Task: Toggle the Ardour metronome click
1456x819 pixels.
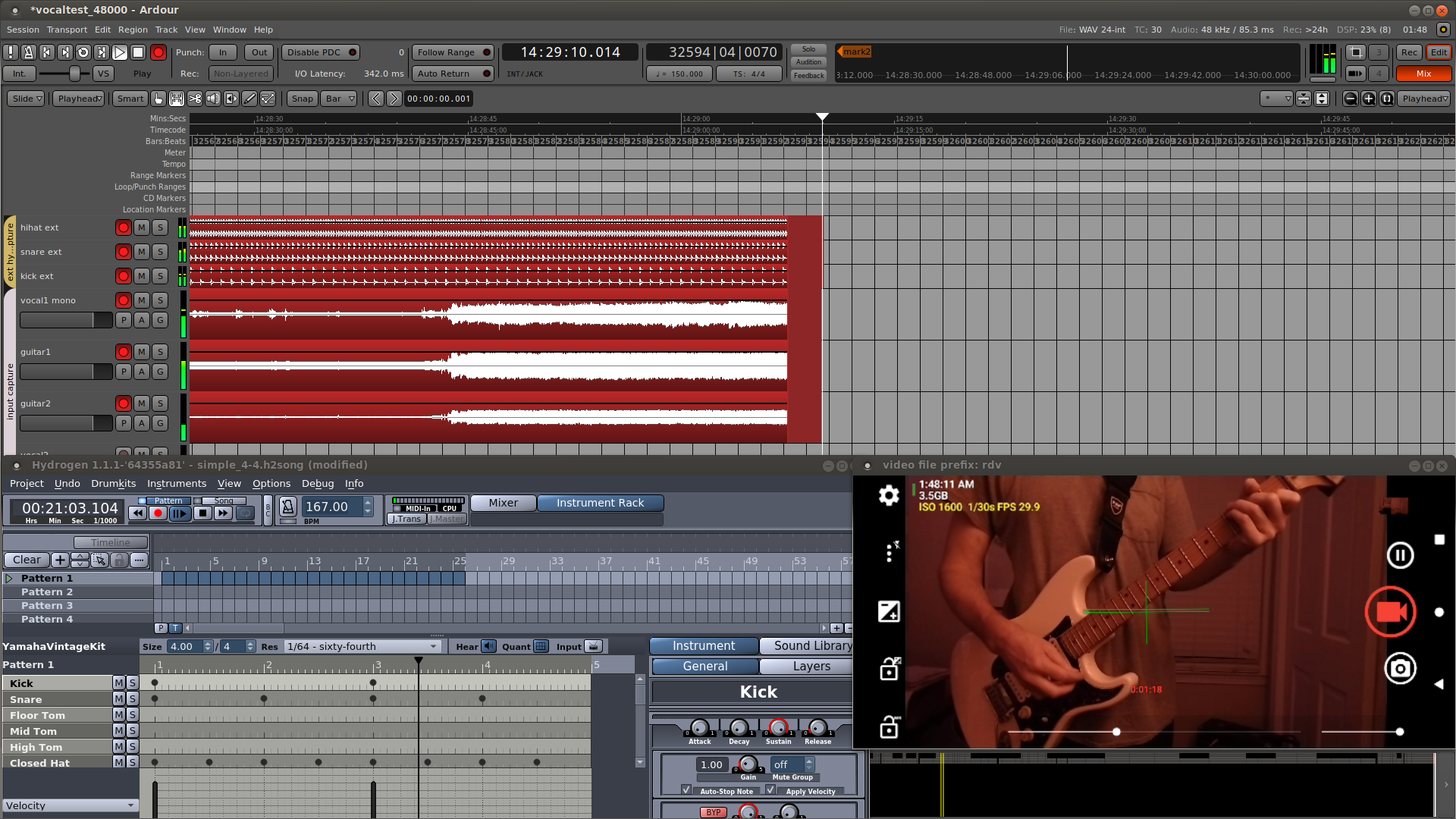Action: point(29,52)
